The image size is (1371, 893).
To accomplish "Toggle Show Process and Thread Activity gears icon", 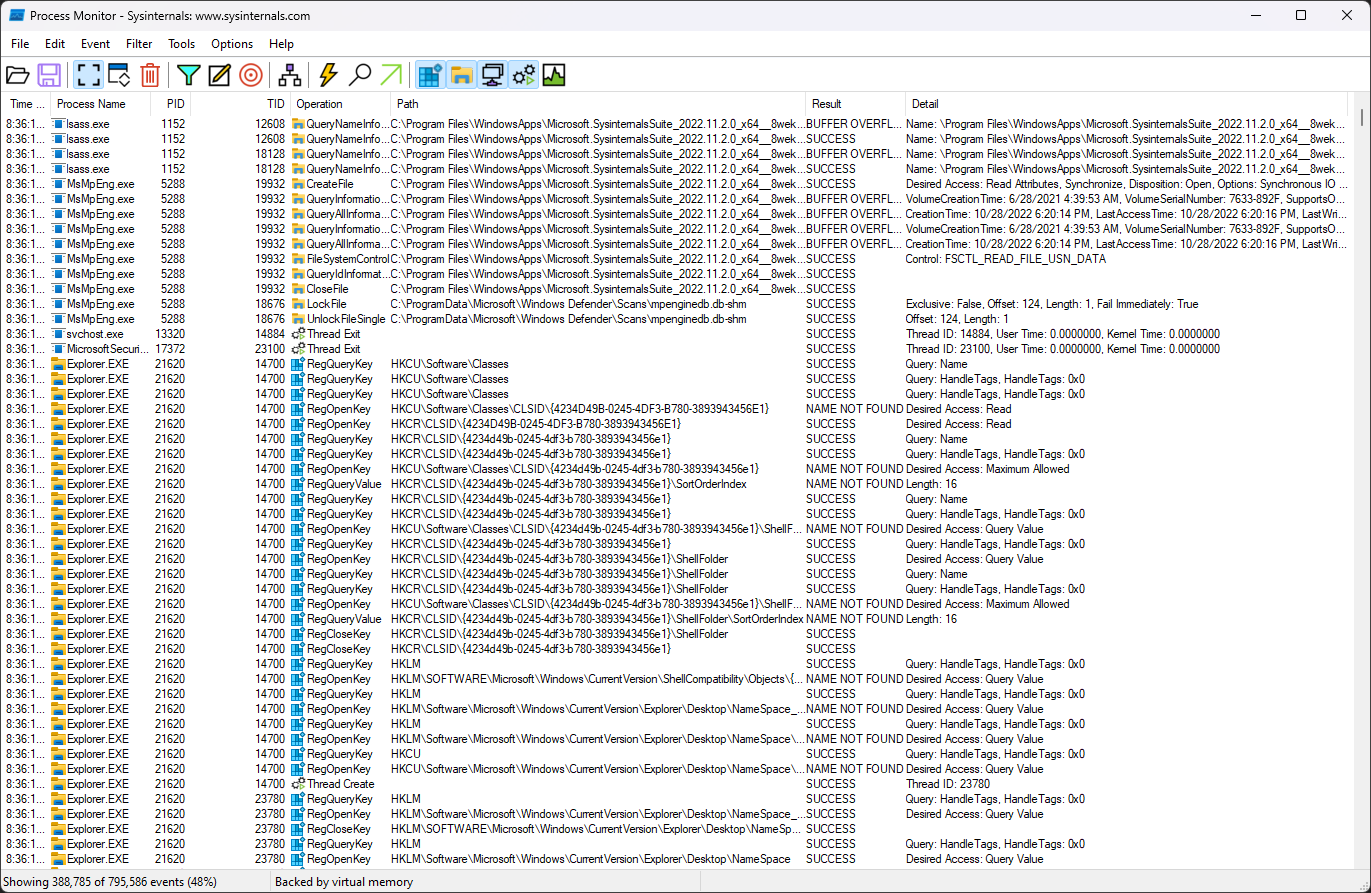I will click(523, 75).
